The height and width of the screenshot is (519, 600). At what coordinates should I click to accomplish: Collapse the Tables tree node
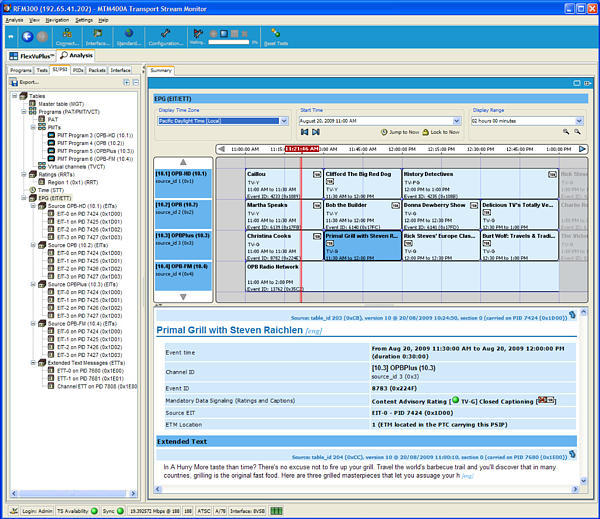click(x=13, y=96)
